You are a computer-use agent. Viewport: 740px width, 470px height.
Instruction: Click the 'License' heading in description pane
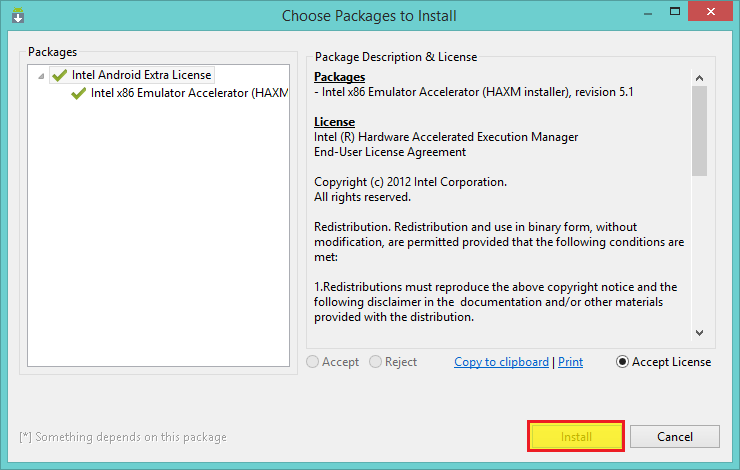click(x=334, y=122)
